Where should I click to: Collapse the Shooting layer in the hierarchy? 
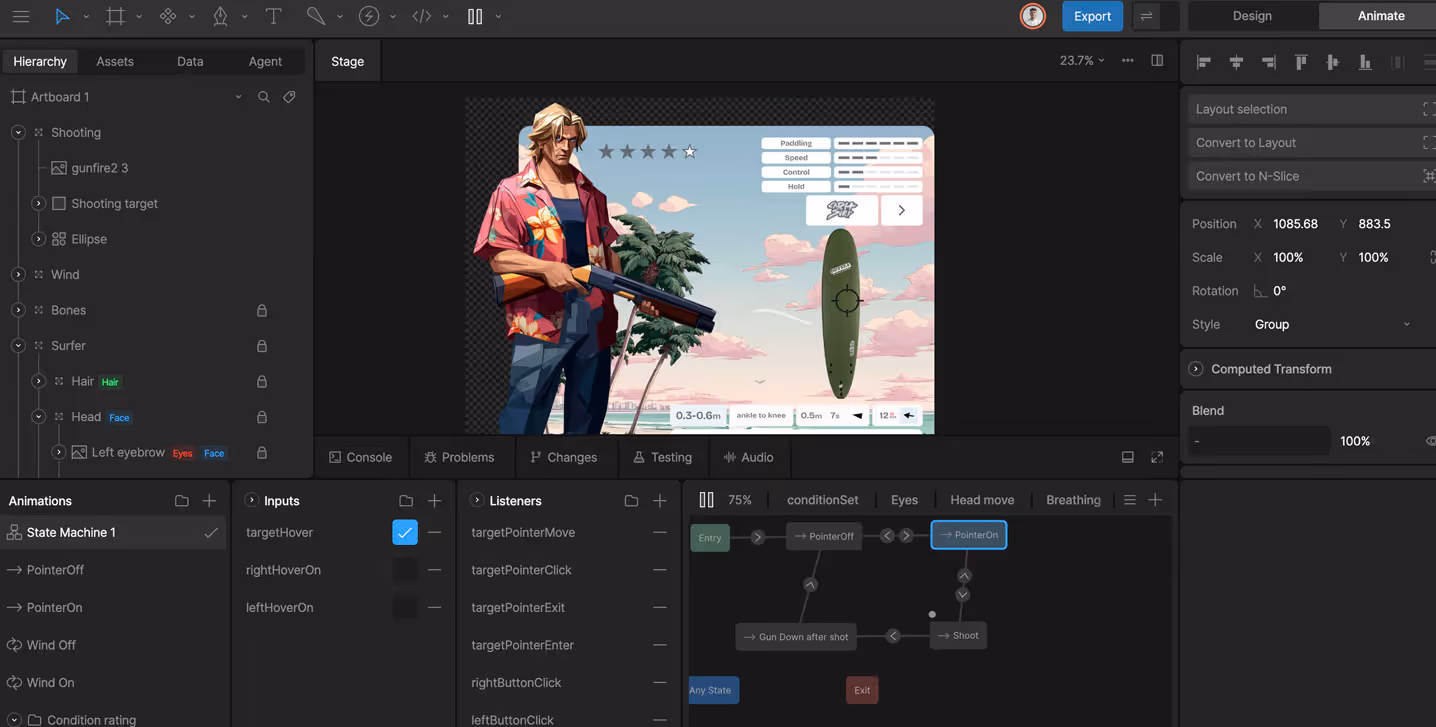pos(17,132)
